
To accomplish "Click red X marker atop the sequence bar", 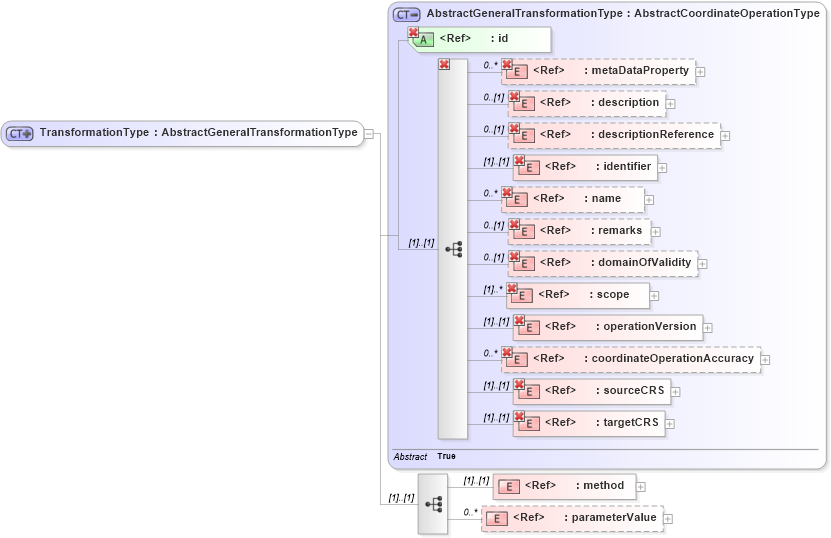I will point(444,65).
